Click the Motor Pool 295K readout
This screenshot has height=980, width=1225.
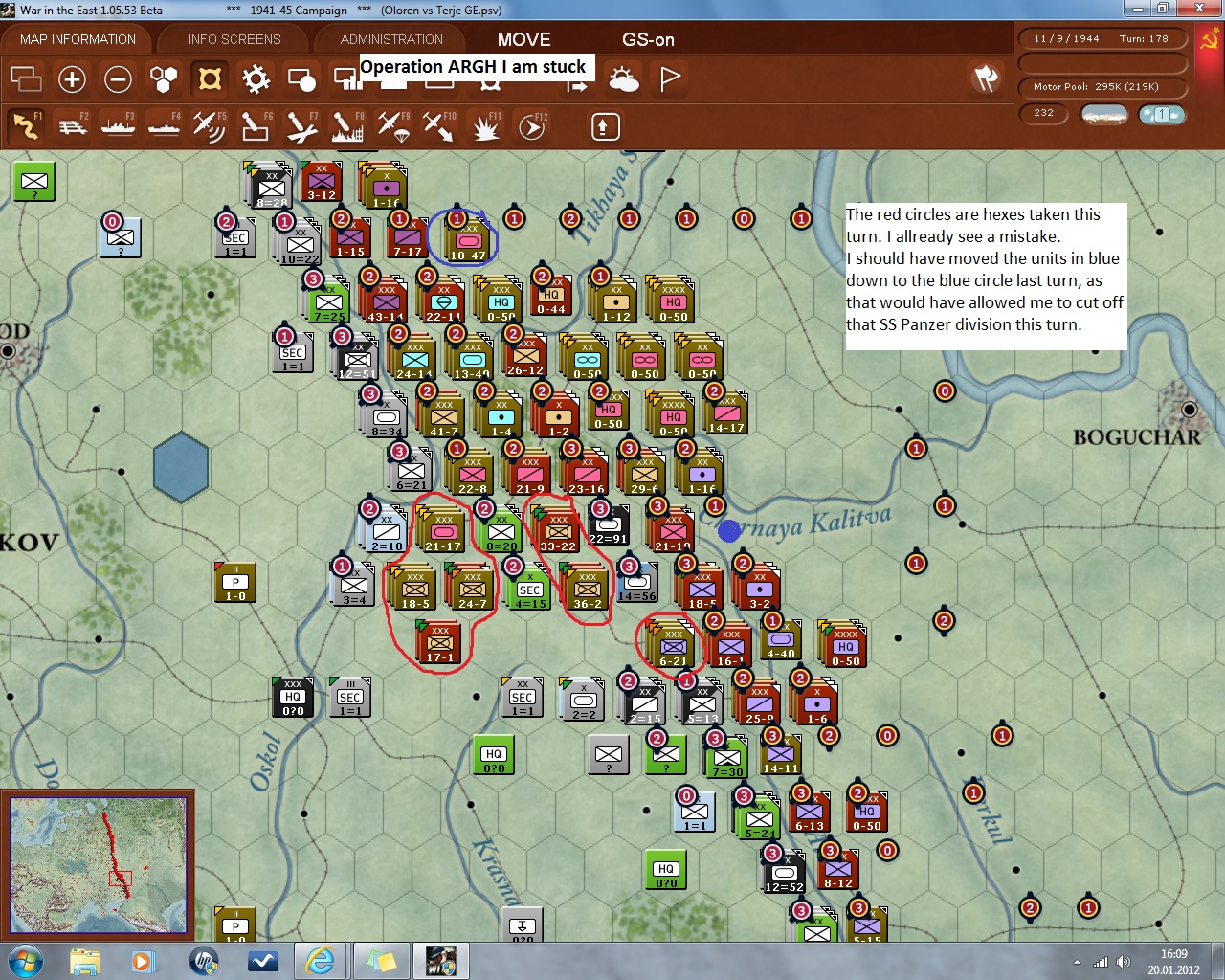point(1102,87)
